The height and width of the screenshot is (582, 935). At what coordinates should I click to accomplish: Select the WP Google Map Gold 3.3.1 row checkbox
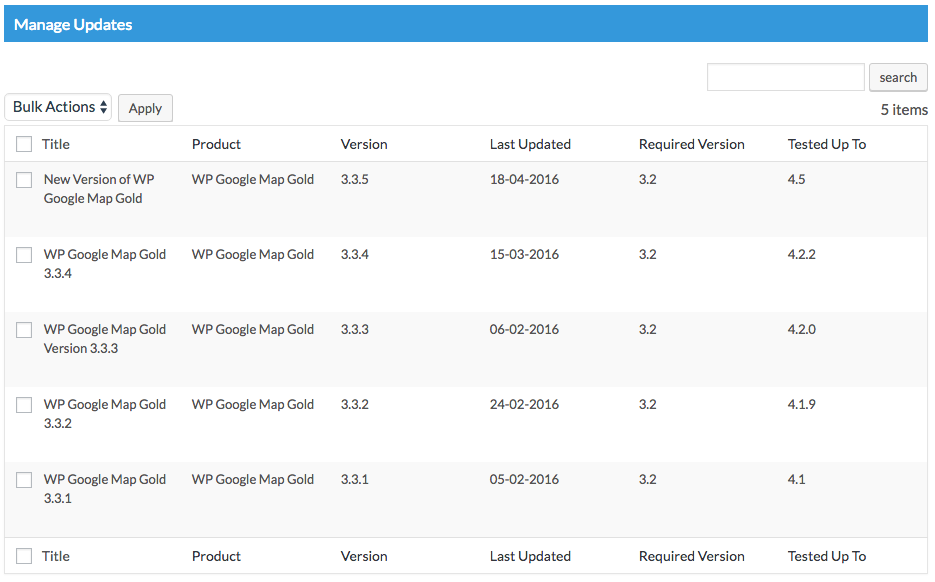(x=24, y=480)
